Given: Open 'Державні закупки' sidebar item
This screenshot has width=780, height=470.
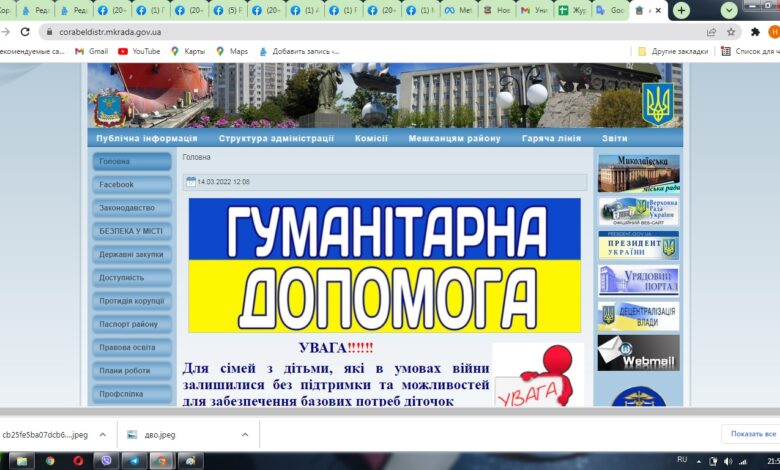Looking at the screenshot, I should pos(132,254).
